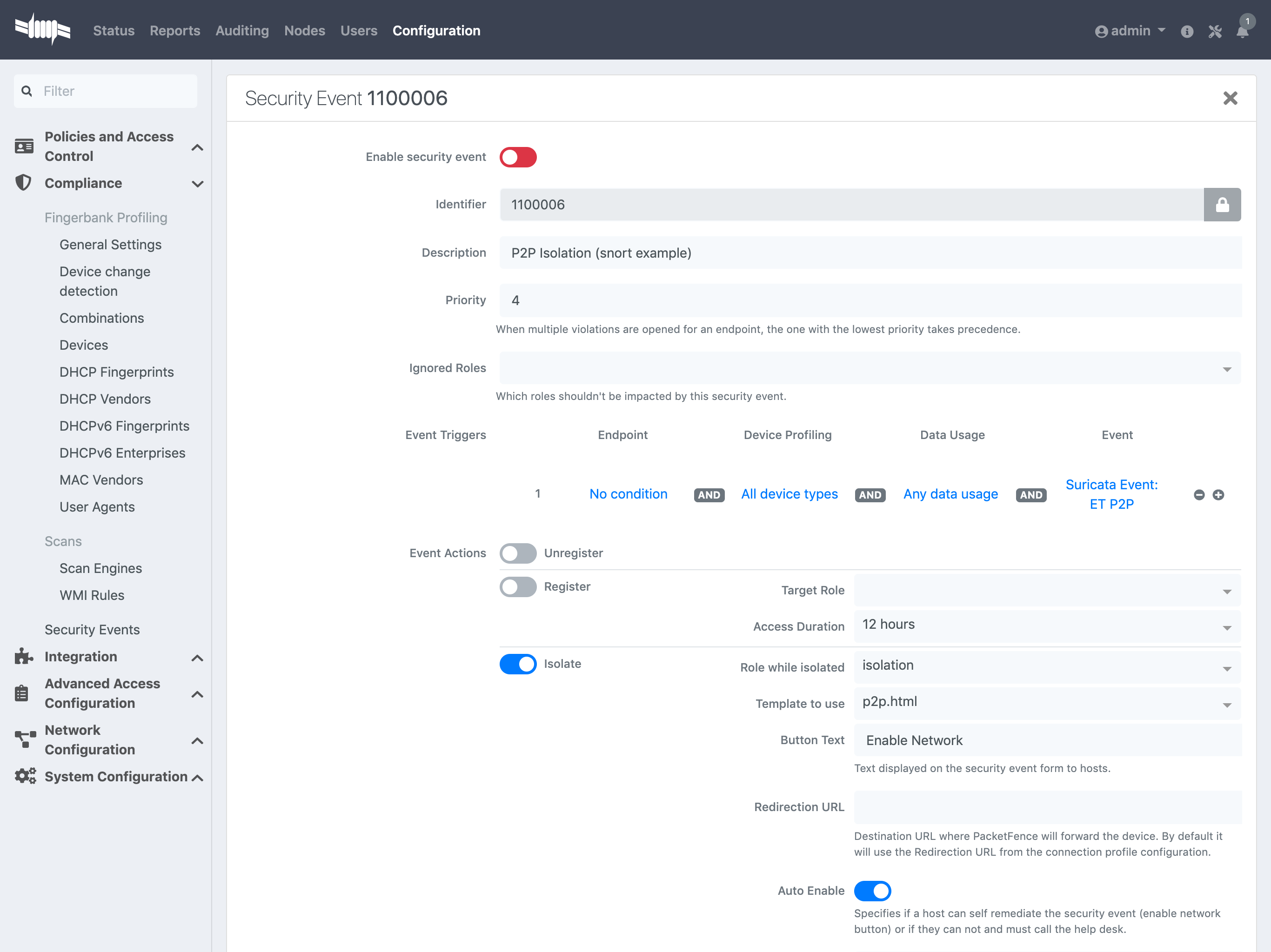Click the Redirection URL input field

pyautogui.click(x=1047, y=807)
